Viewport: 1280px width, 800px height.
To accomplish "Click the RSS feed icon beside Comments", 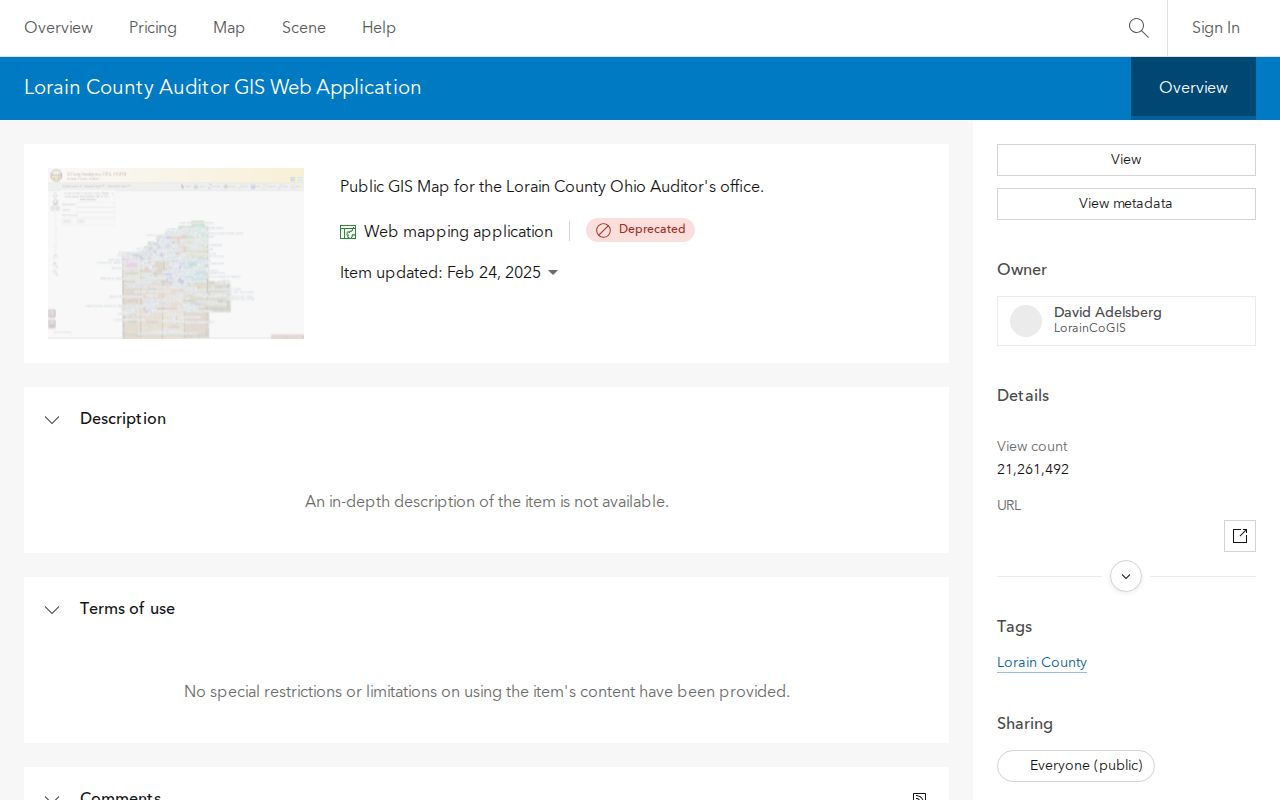I will click(x=919, y=797).
